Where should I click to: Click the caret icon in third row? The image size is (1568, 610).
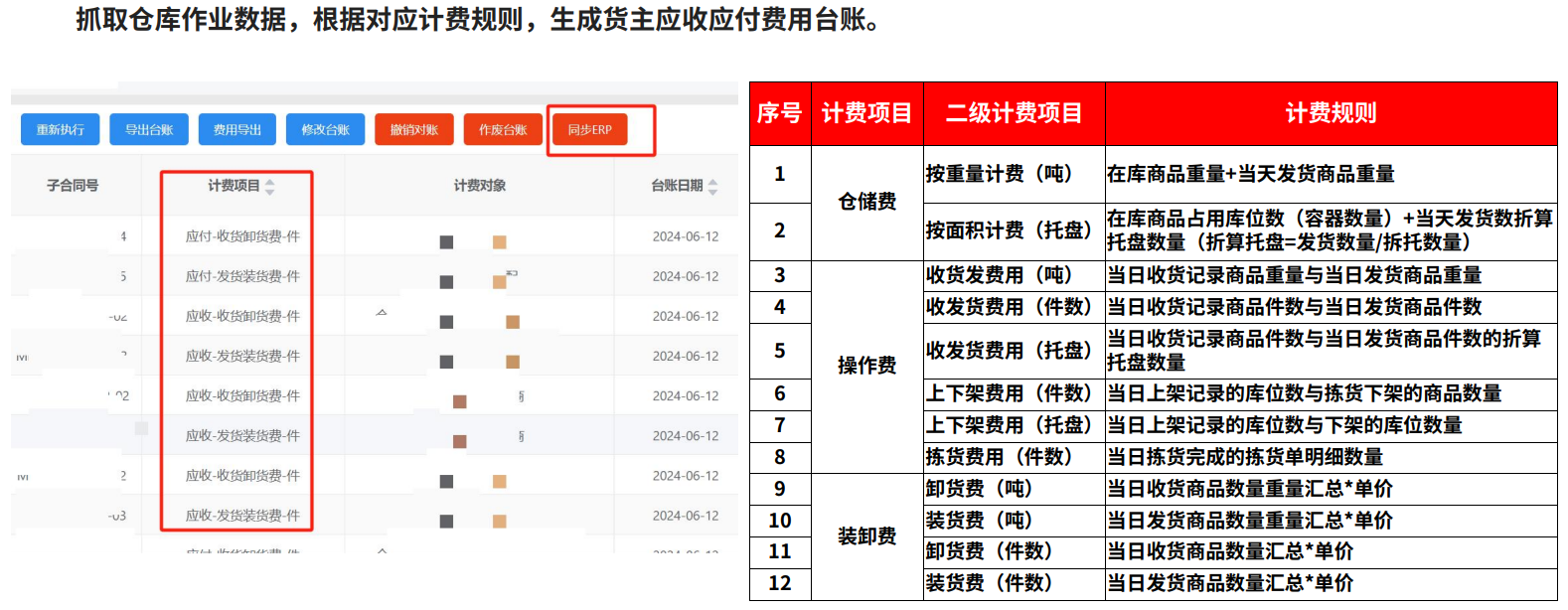pos(382,313)
